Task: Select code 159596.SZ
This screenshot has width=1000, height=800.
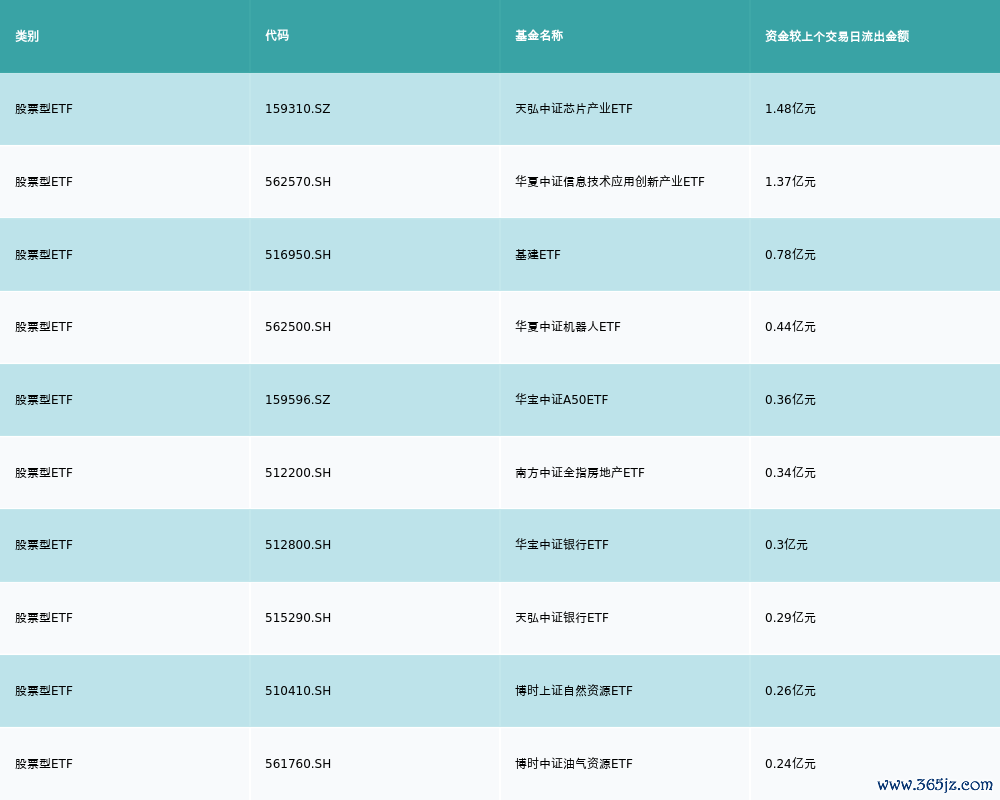Action: point(298,400)
